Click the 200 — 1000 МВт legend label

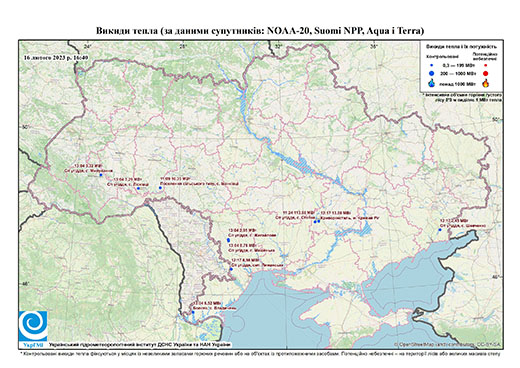click(457, 73)
